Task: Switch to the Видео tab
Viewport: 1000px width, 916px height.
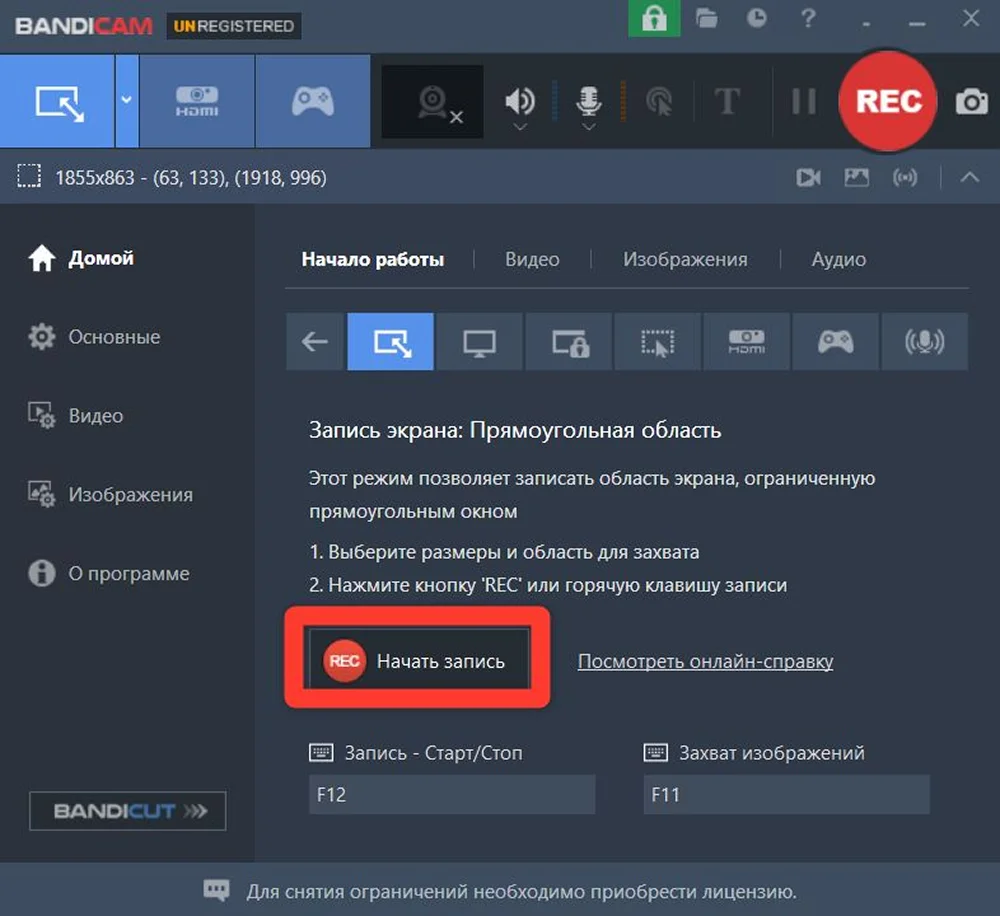Action: click(531, 259)
